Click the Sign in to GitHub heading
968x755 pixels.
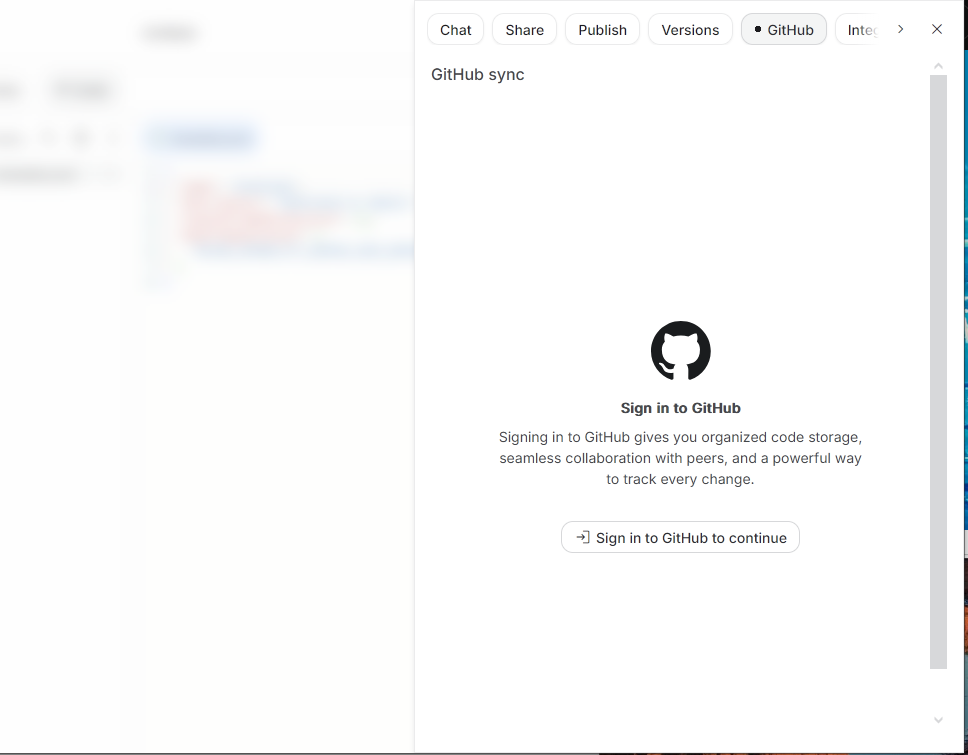[680, 408]
